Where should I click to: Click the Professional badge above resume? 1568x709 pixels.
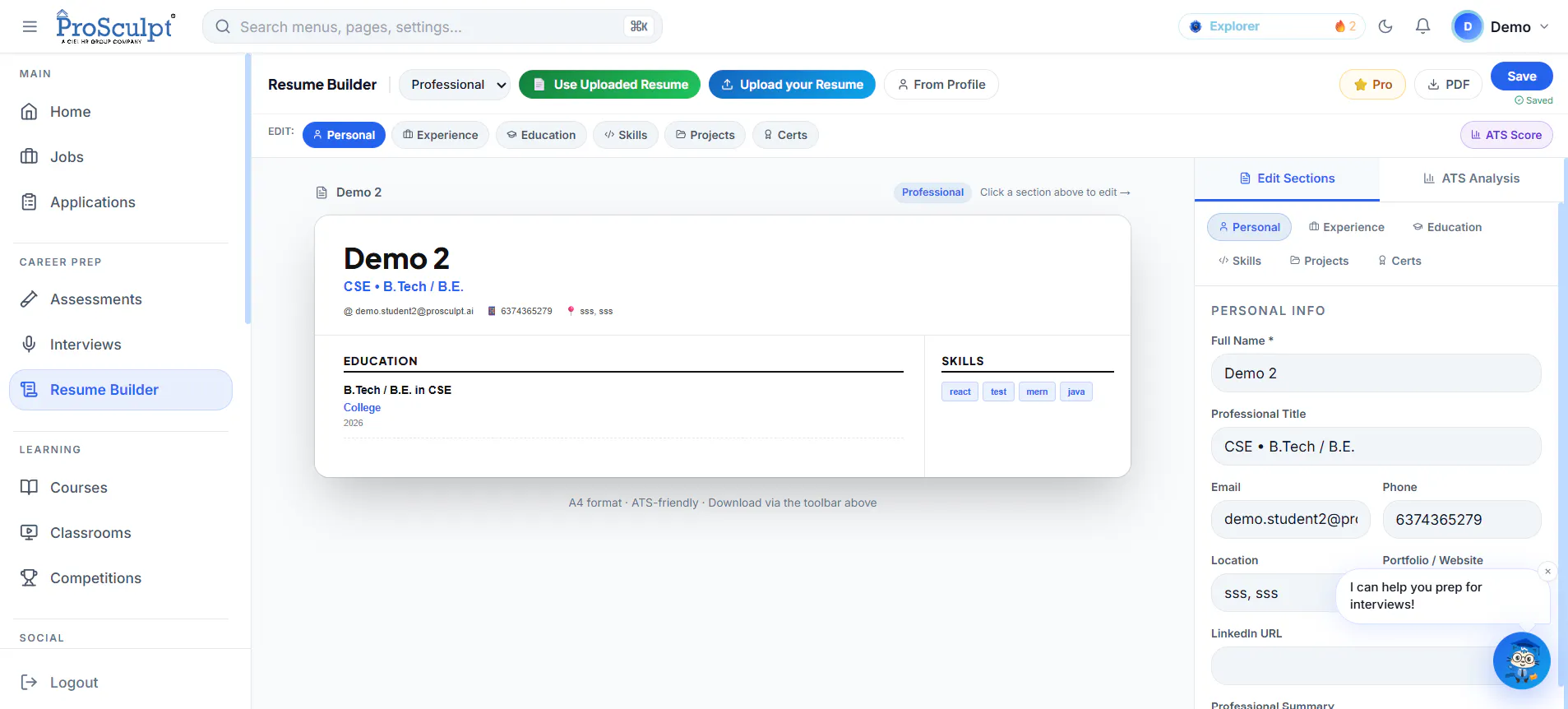[x=932, y=192]
